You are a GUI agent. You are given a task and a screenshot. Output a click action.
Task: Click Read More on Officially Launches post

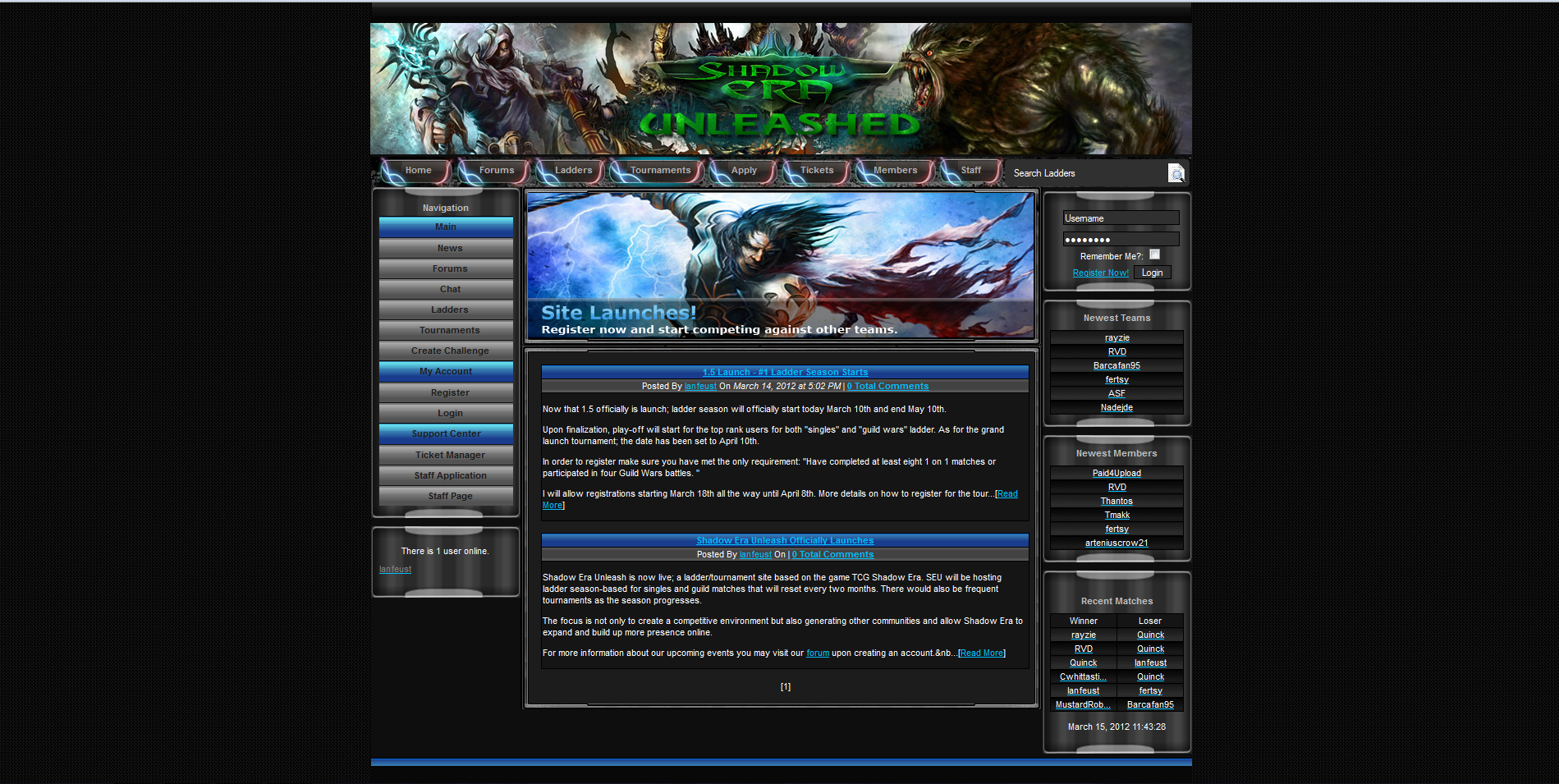[982, 653]
